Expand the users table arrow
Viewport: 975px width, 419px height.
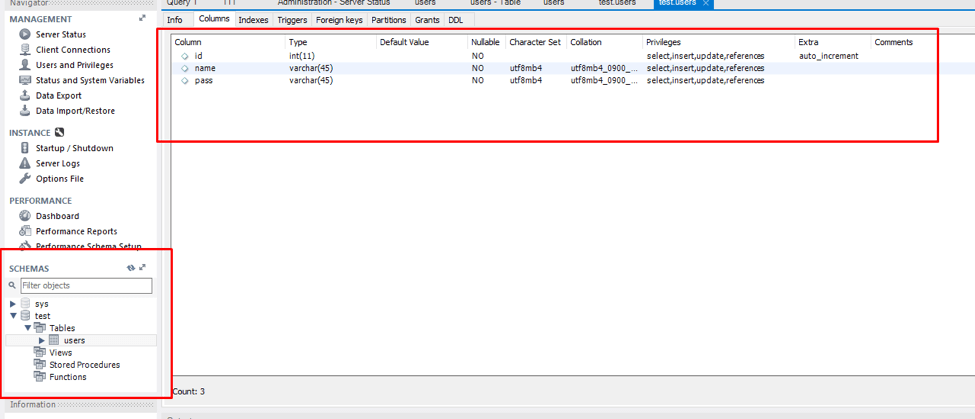click(42, 340)
